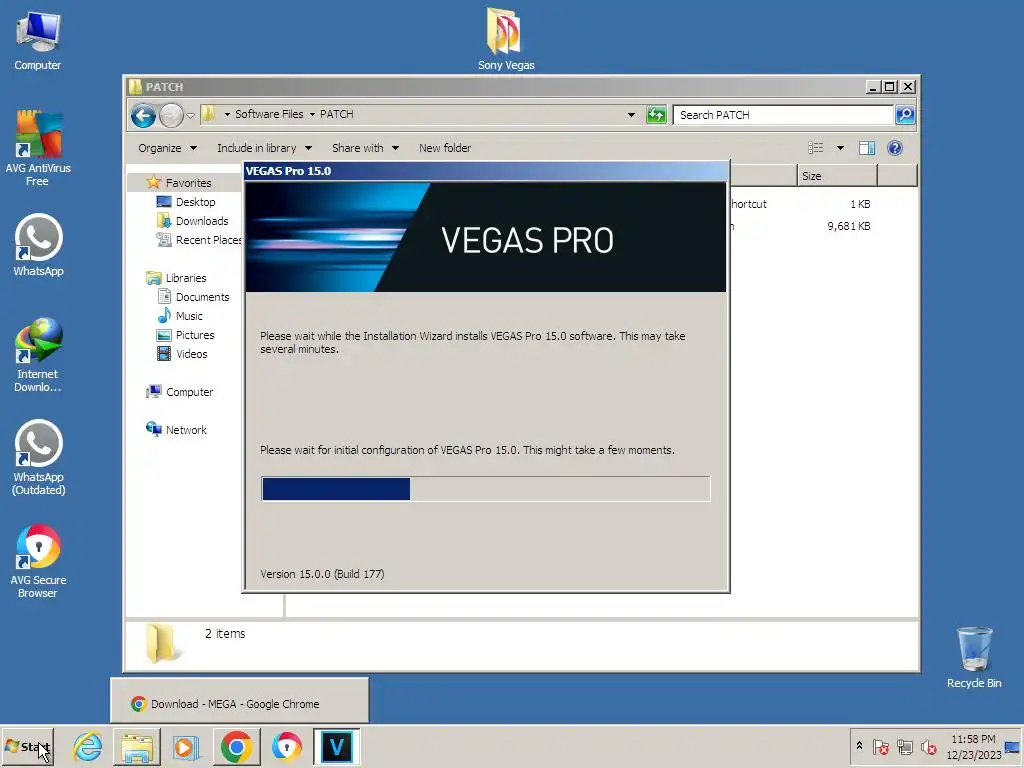Open the Share with dropdown
1024x768 pixels.
365,148
